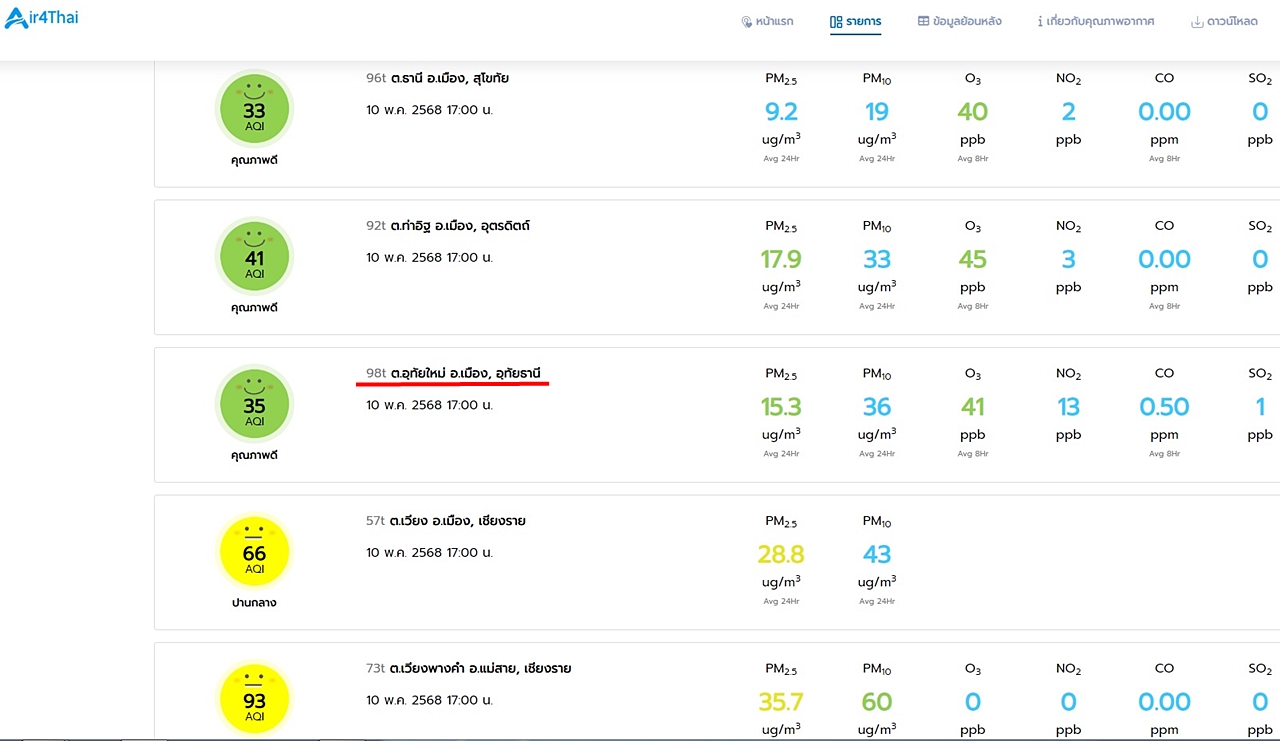Click the green AQI 41 face icon
Viewport: 1280px width, 741px height.
tap(254, 258)
